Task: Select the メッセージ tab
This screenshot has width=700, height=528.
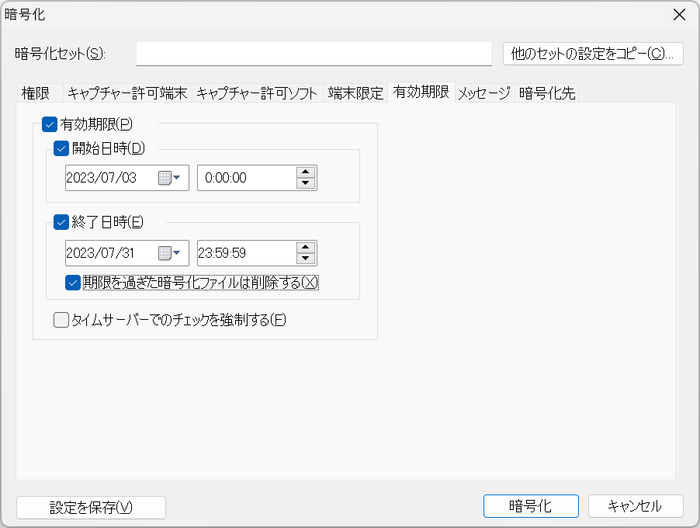Action: click(x=484, y=93)
